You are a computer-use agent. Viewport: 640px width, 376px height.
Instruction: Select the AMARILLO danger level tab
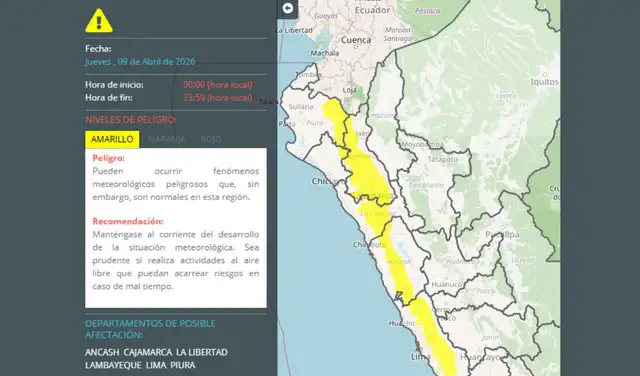pos(112,139)
